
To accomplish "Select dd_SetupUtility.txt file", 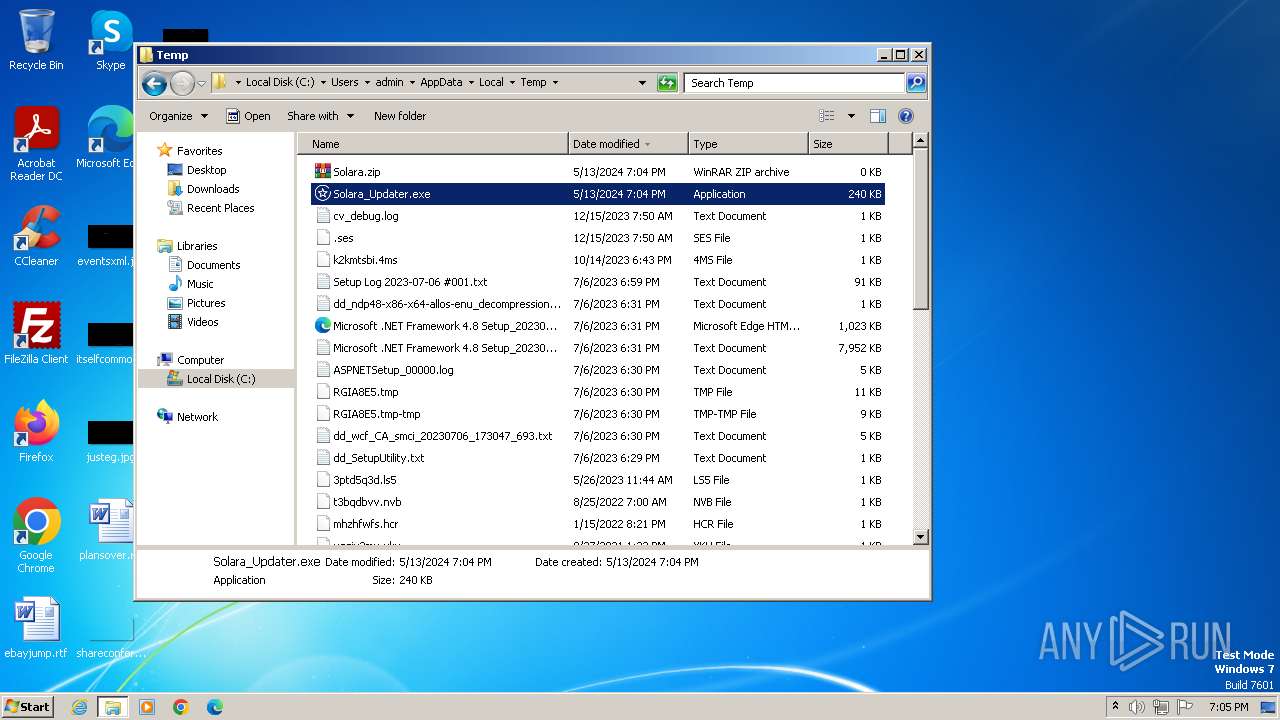I will click(x=378, y=458).
